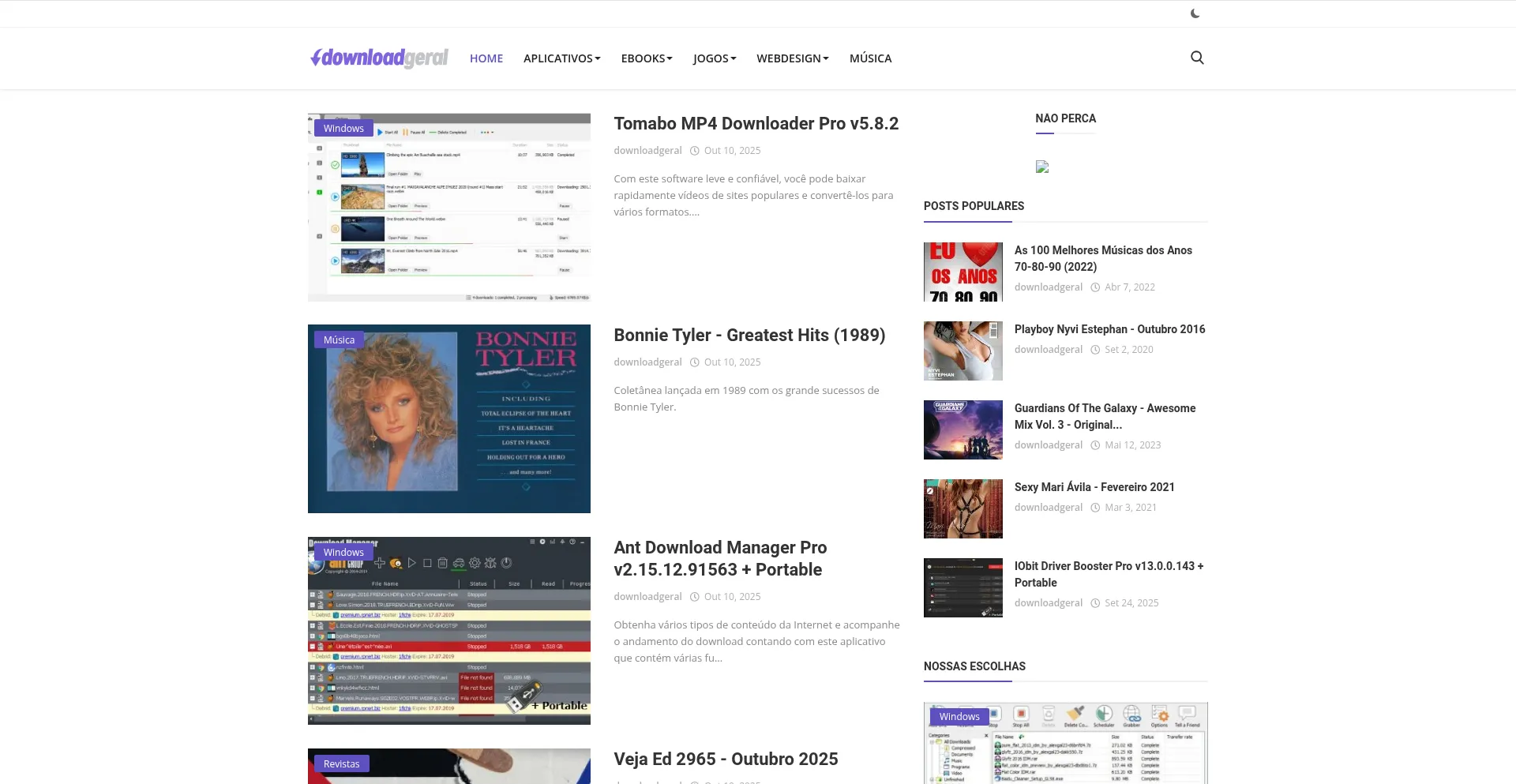
Task: Open IObit Driver Booster Pro popular post
Action: tap(1108, 574)
